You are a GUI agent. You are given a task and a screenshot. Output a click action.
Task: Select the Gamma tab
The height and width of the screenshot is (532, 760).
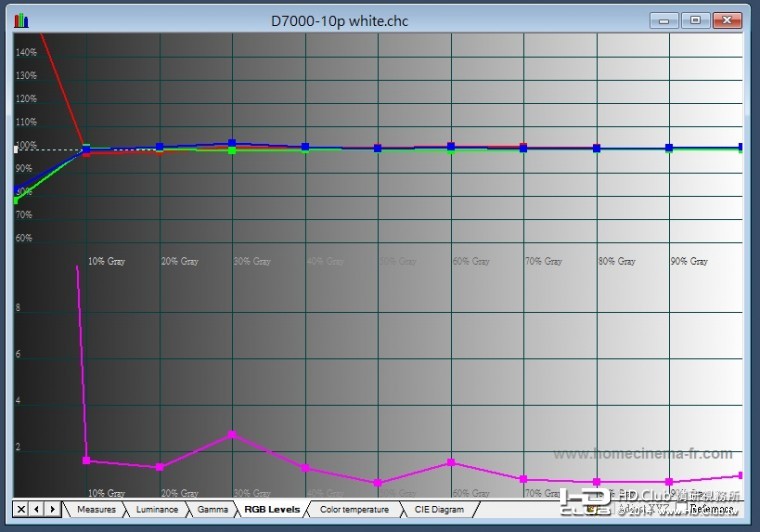tap(212, 510)
